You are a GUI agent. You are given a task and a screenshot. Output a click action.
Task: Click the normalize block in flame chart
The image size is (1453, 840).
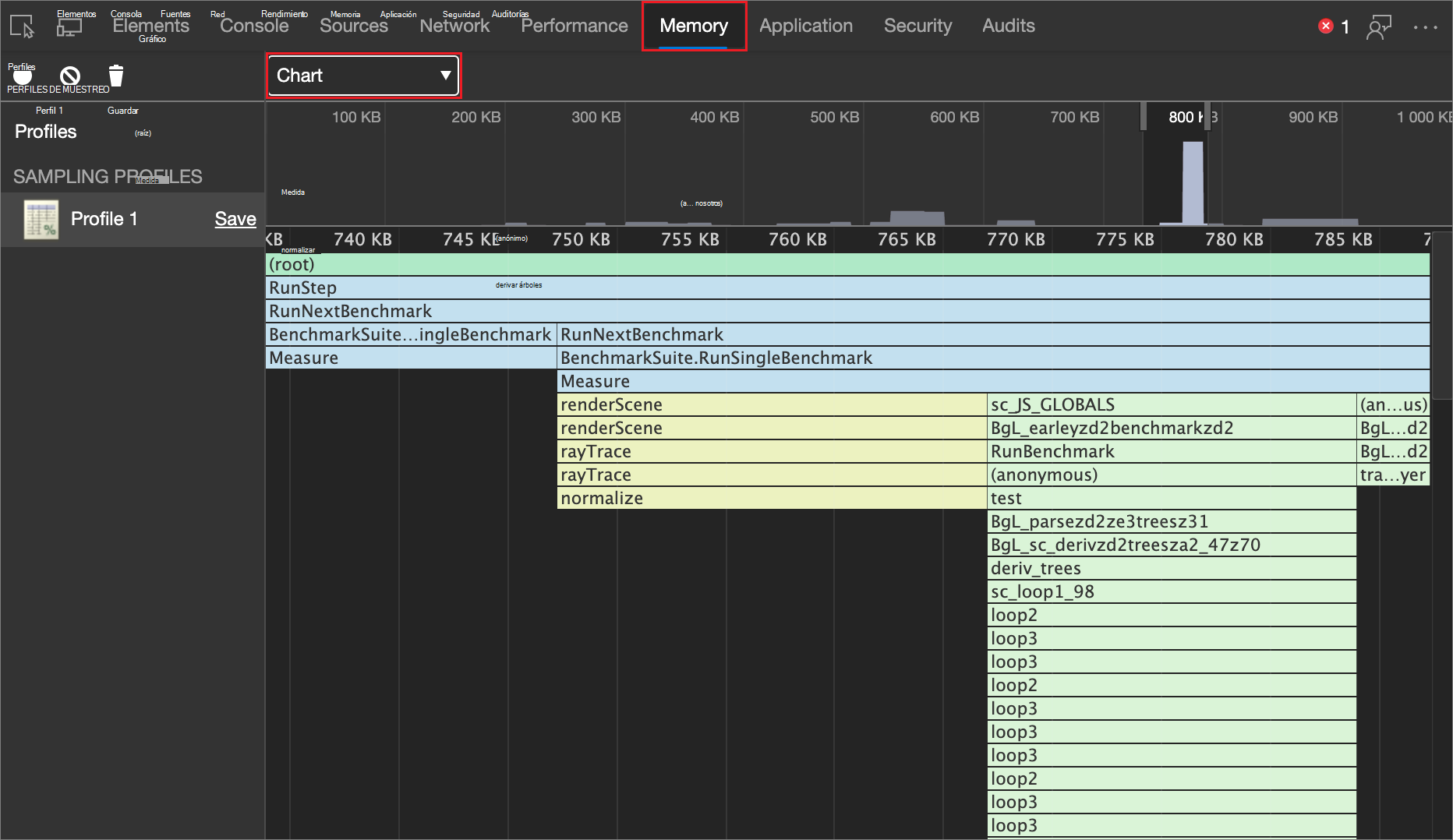[x=771, y=498]
